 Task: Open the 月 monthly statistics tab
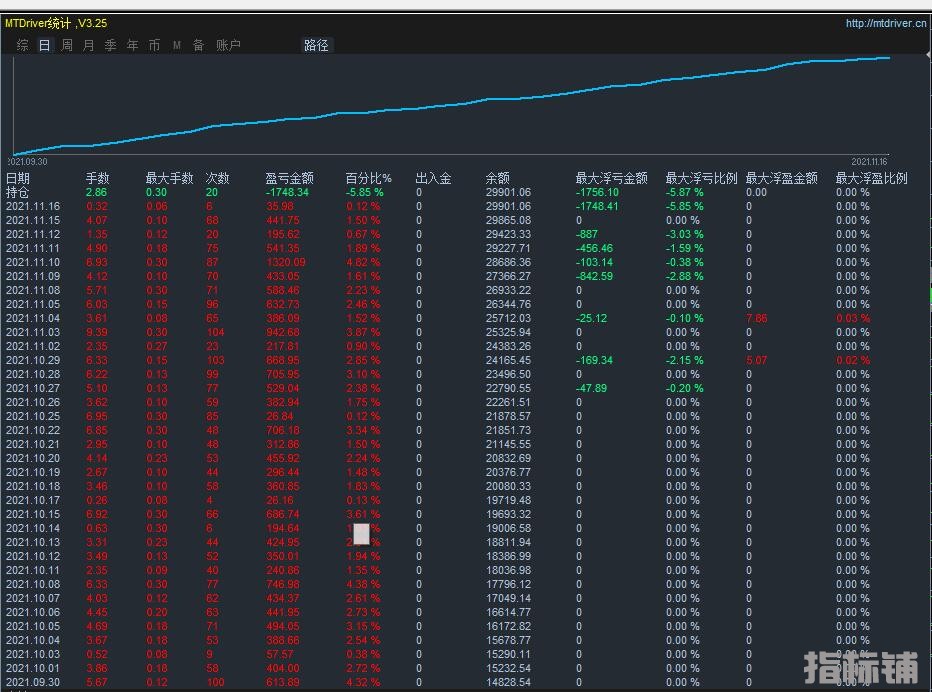pyautogui.click(x=89, y=45)
